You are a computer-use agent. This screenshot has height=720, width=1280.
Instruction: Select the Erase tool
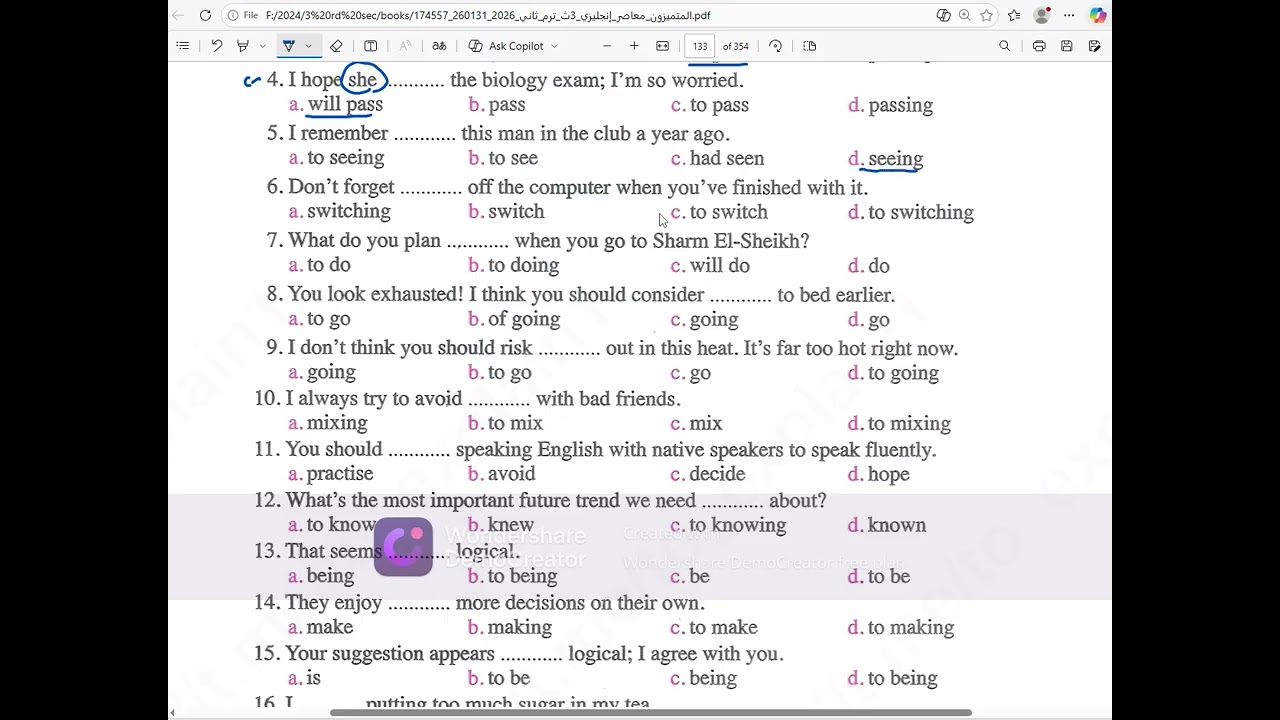click(x=336, y=46)
